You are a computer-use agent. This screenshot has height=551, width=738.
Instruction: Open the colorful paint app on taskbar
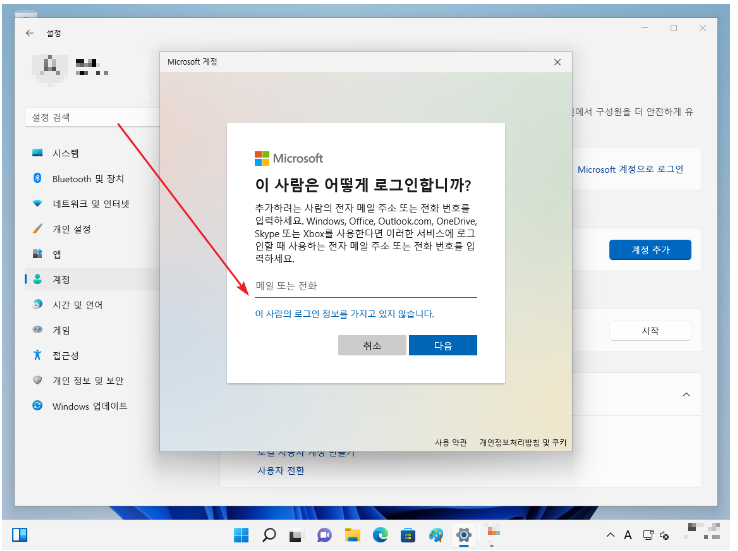pos(436,535)
